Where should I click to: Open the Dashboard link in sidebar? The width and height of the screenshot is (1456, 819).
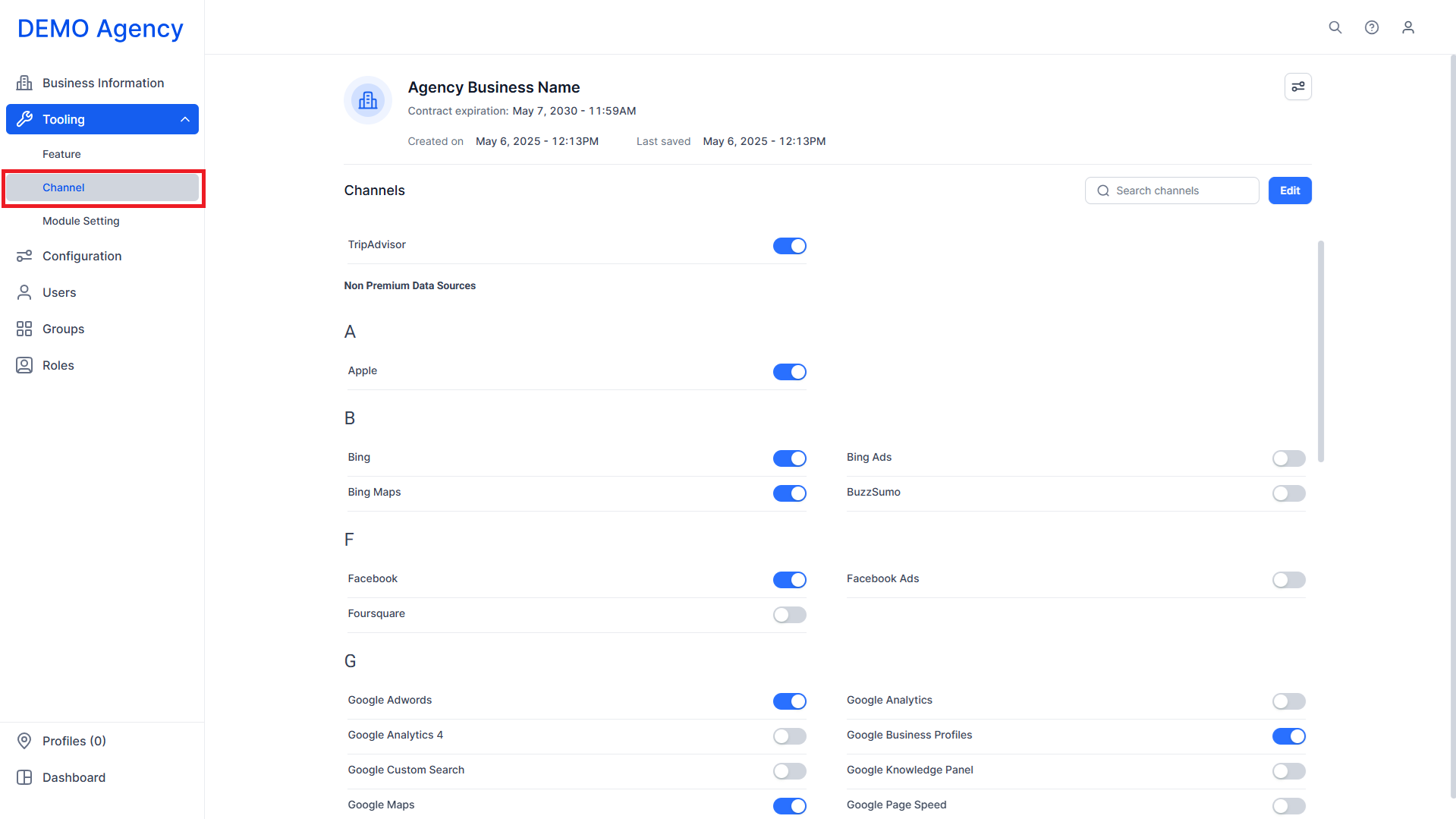[102, 777]
